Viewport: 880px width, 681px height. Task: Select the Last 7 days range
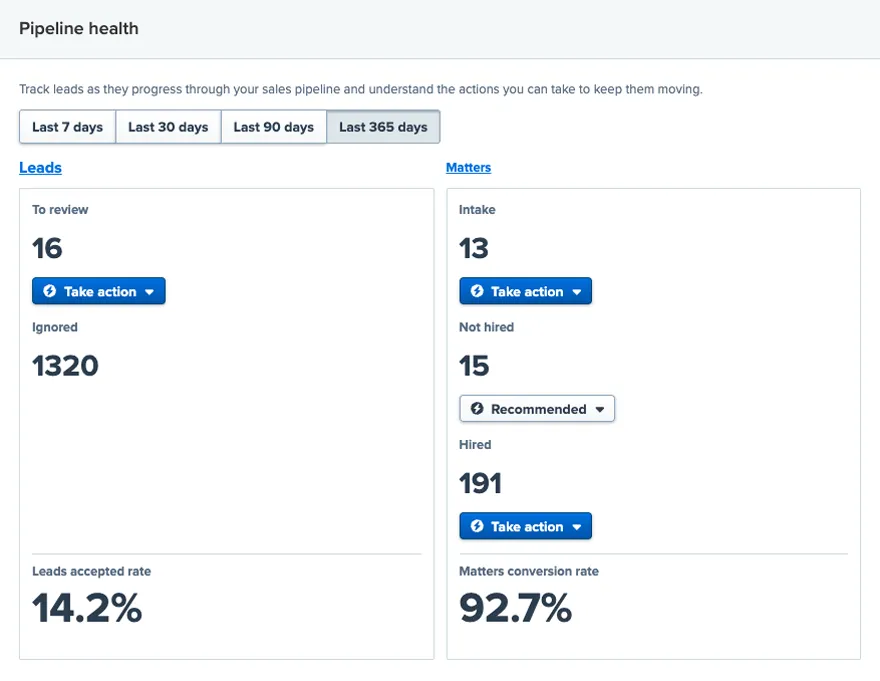(x=67, y=127)
